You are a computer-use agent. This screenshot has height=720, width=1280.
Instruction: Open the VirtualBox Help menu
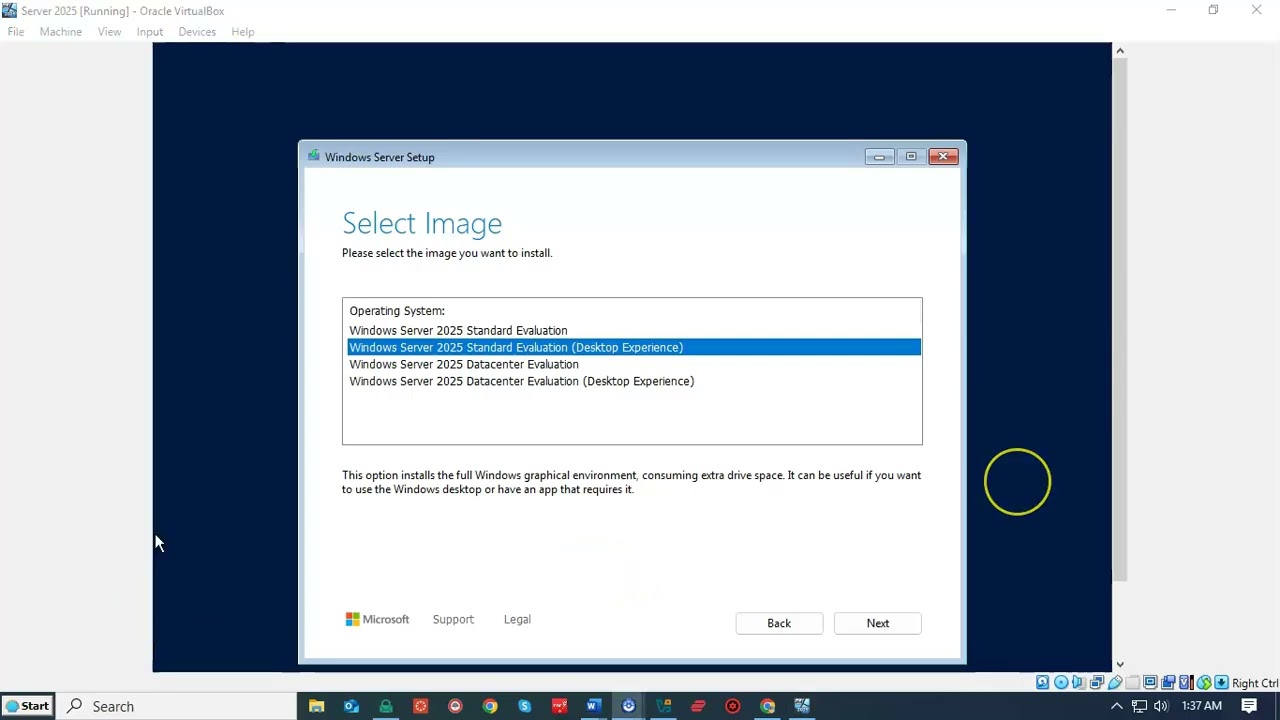243,32
